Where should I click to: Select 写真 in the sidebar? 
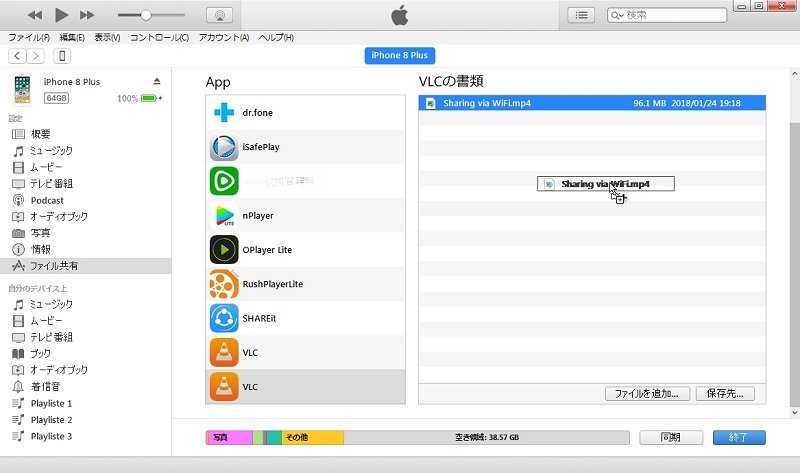pyautogui.click(x=86, y=233)
